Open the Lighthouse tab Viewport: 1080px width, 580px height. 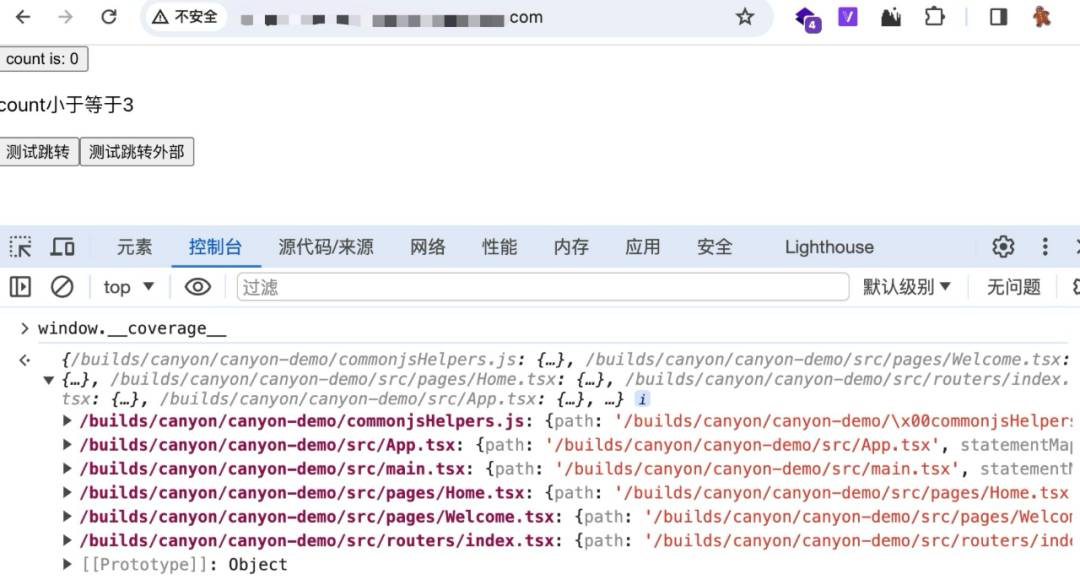(x=829, y=247)
